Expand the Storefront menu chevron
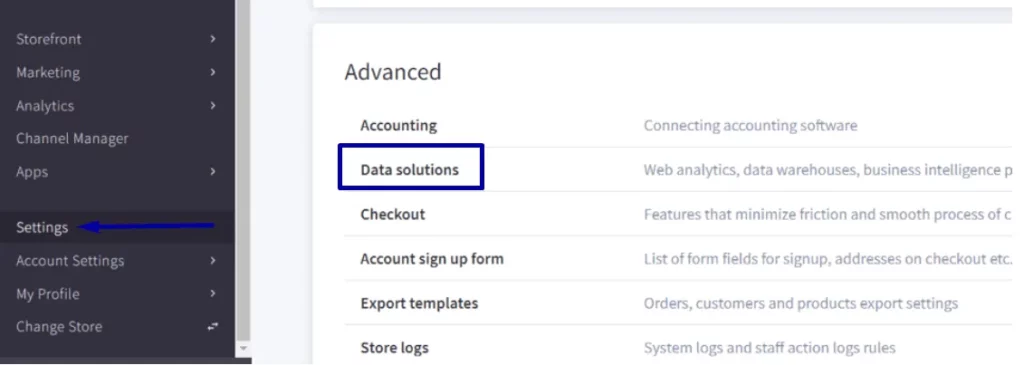The width and height of the screenshot is (1024, 365). click(x=213, y=39)
